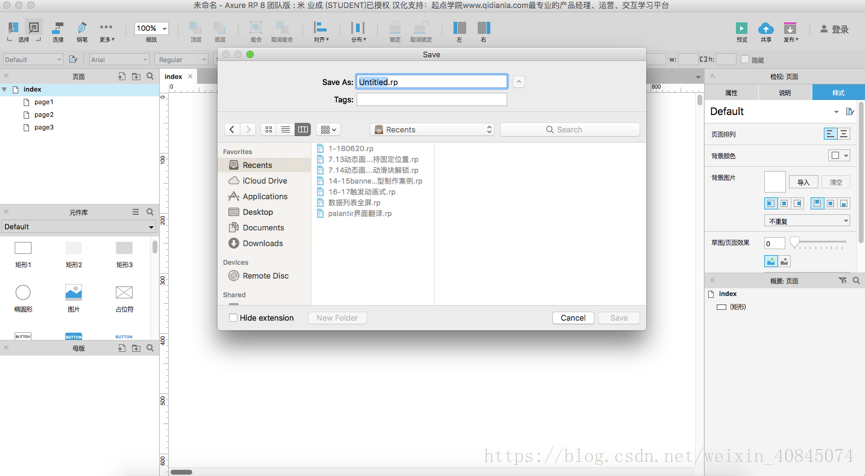Open the More (更多) tools menu
865x476 pixels.
pyautogui.click(x=106, y=31)
